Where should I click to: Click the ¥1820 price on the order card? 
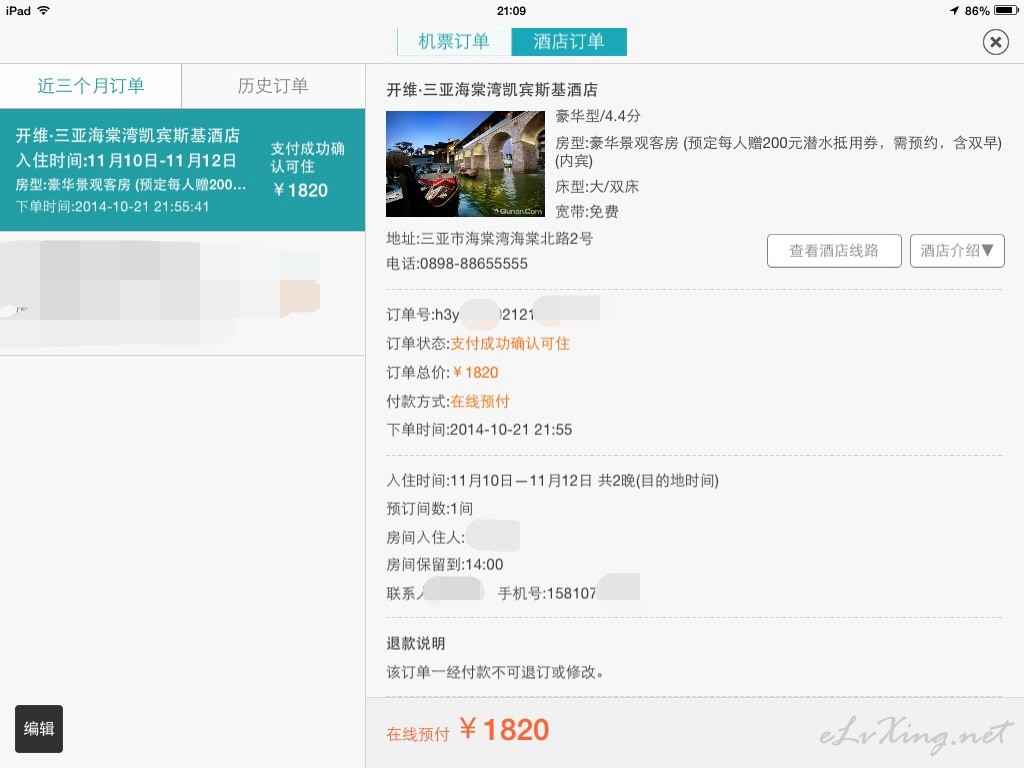click(300, 191)
